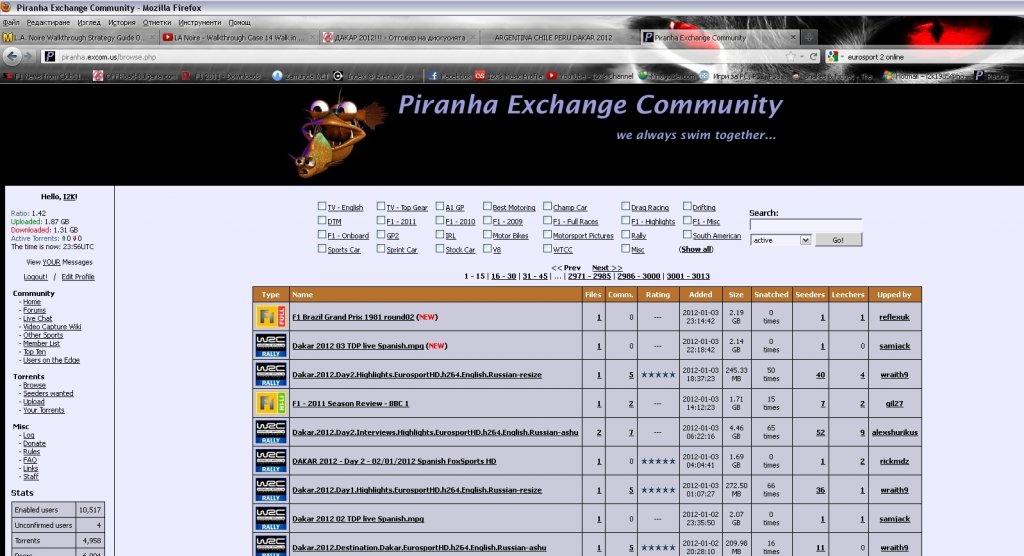Open the Редактиране menu
The width and height of the screenshot is (1024, 556).
click(x=48, y=22)
